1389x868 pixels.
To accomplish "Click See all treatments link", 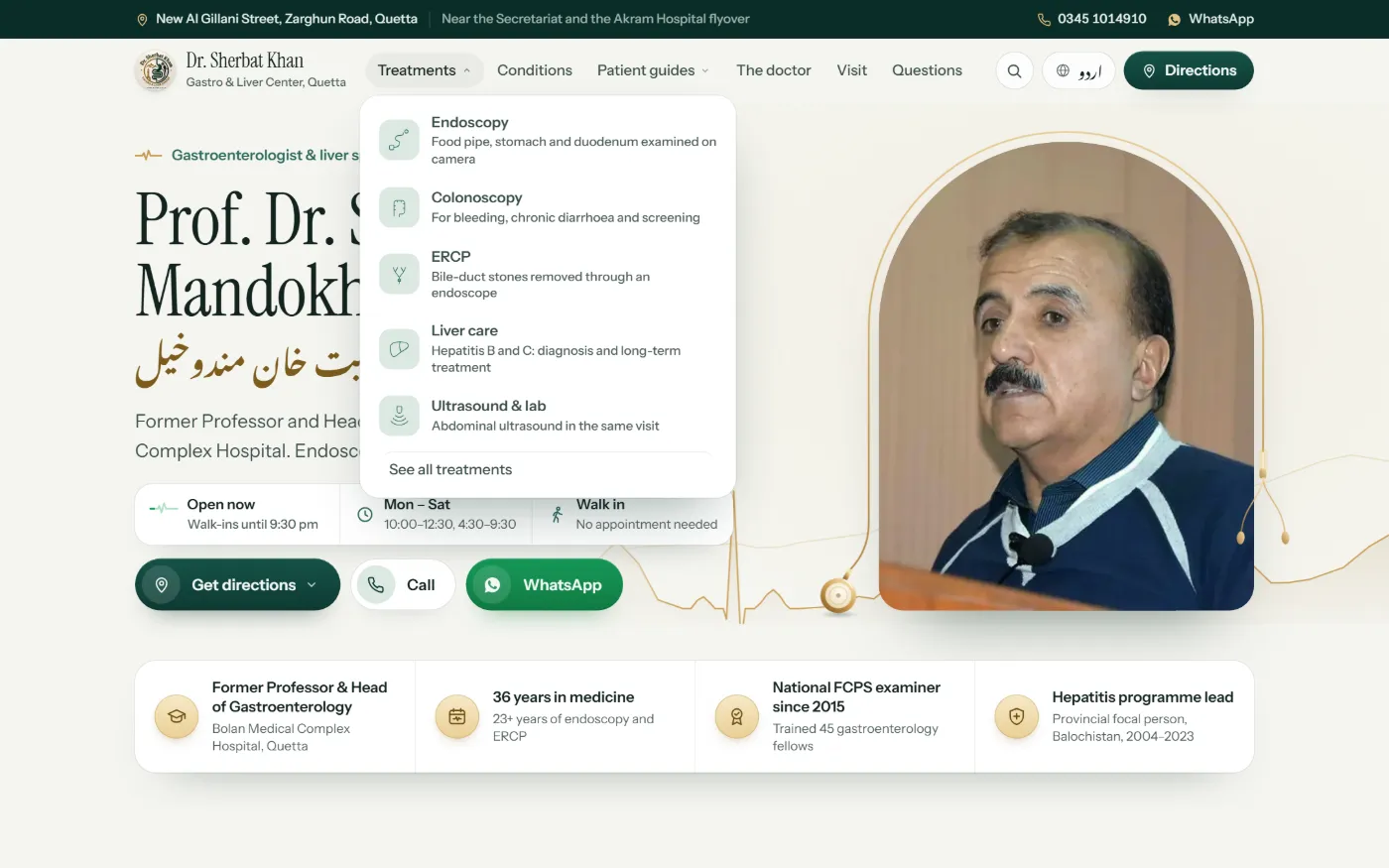I will [x=450, y=470].
